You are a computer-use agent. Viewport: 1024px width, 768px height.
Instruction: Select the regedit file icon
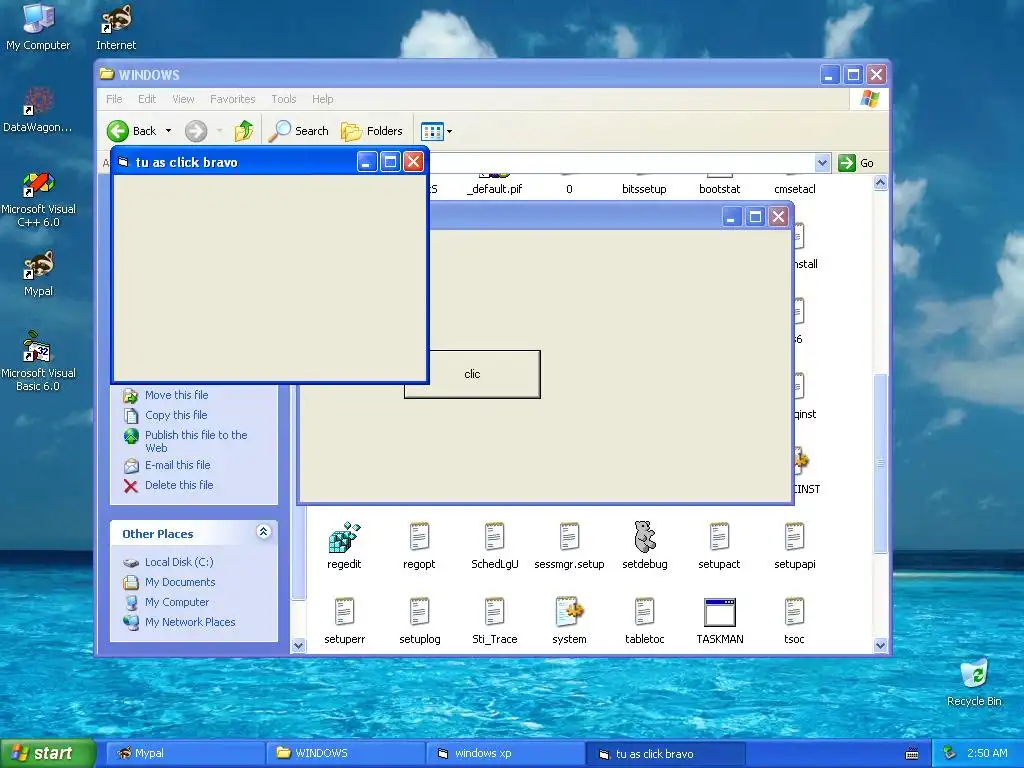344,545
